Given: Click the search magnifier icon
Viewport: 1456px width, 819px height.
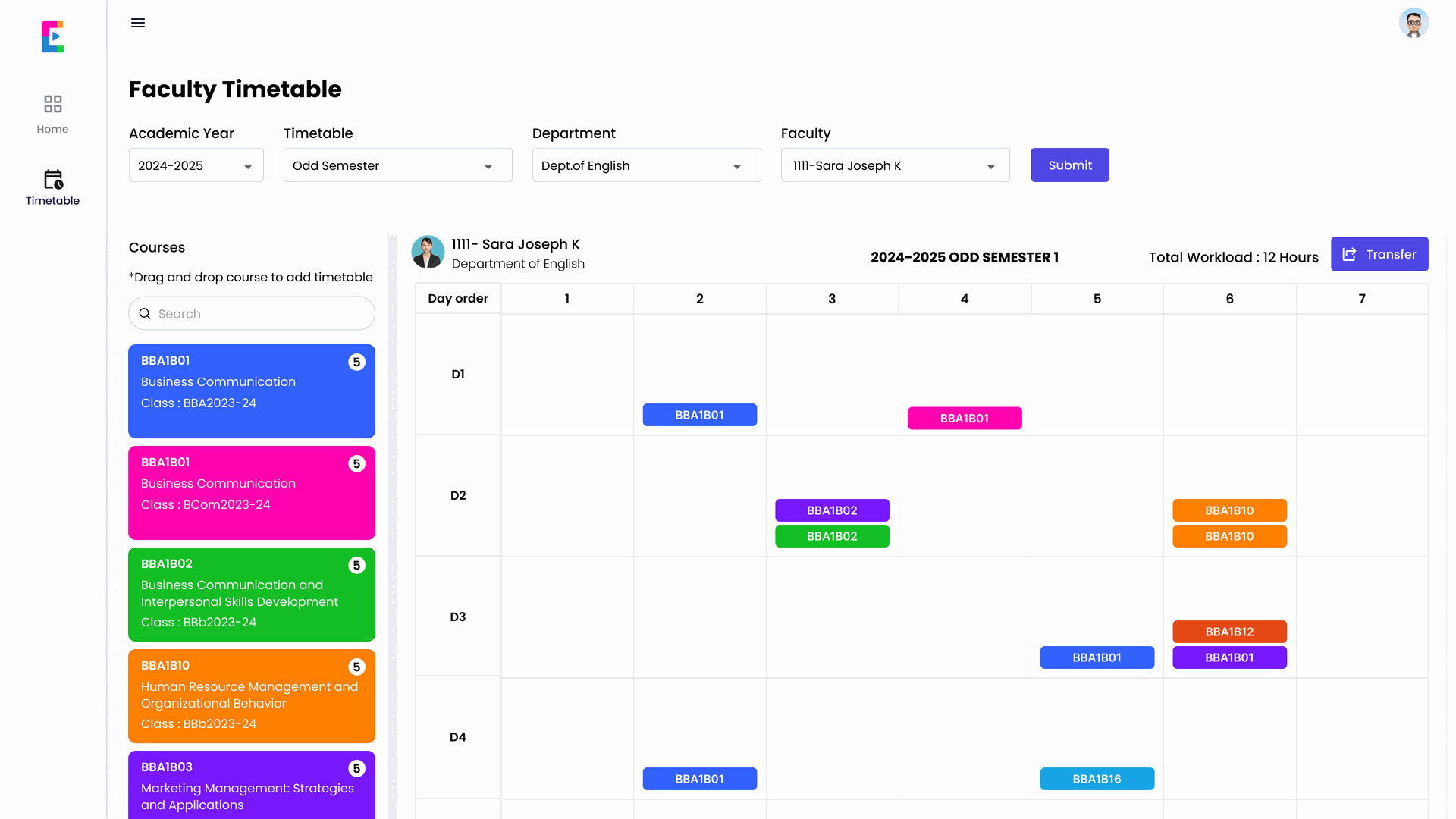Looking at the screenshot, I should point(145,314).
